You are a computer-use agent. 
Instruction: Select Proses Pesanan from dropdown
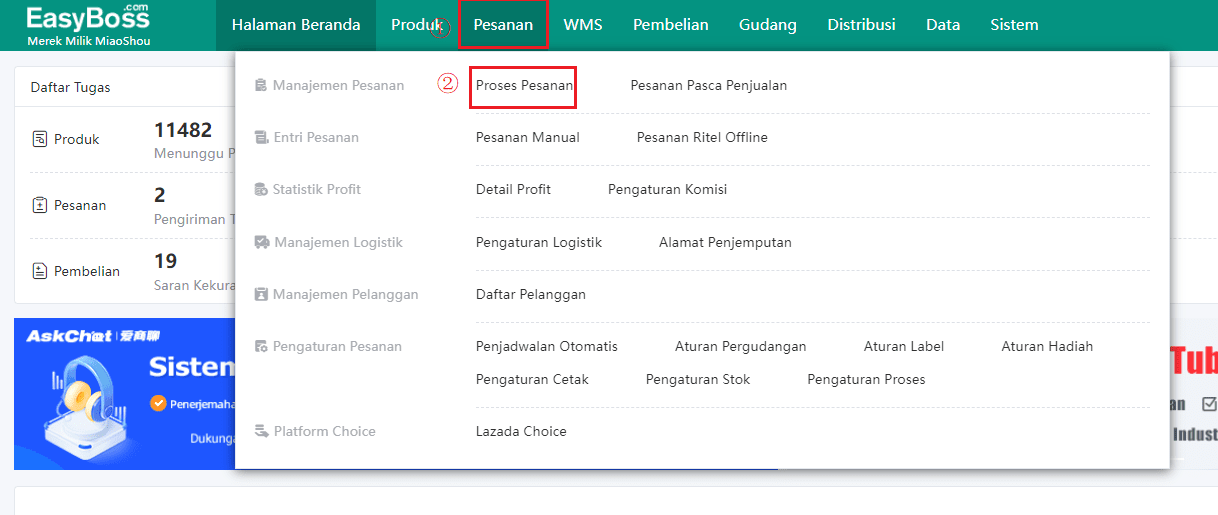[x=525, y=85]
